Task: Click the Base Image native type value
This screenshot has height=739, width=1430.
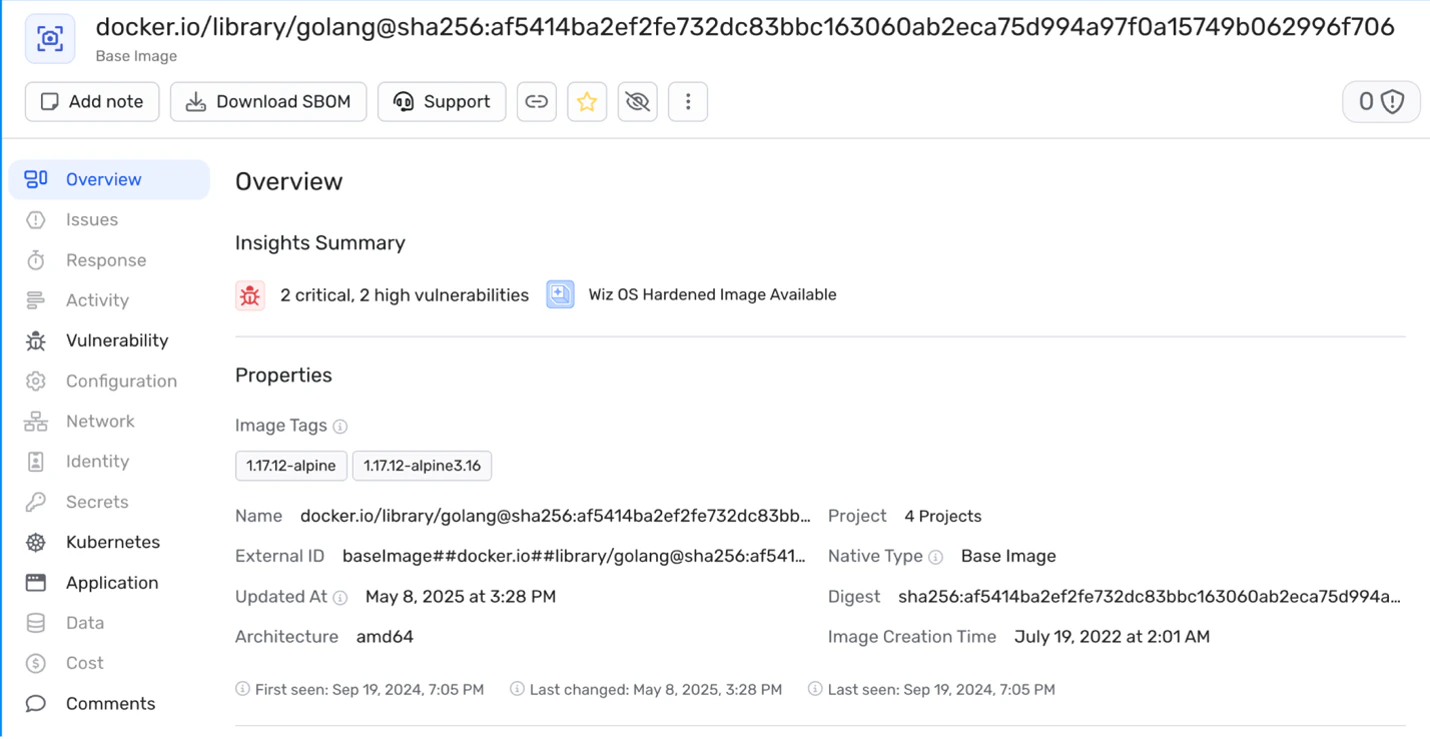Action: pos(1008,556)
